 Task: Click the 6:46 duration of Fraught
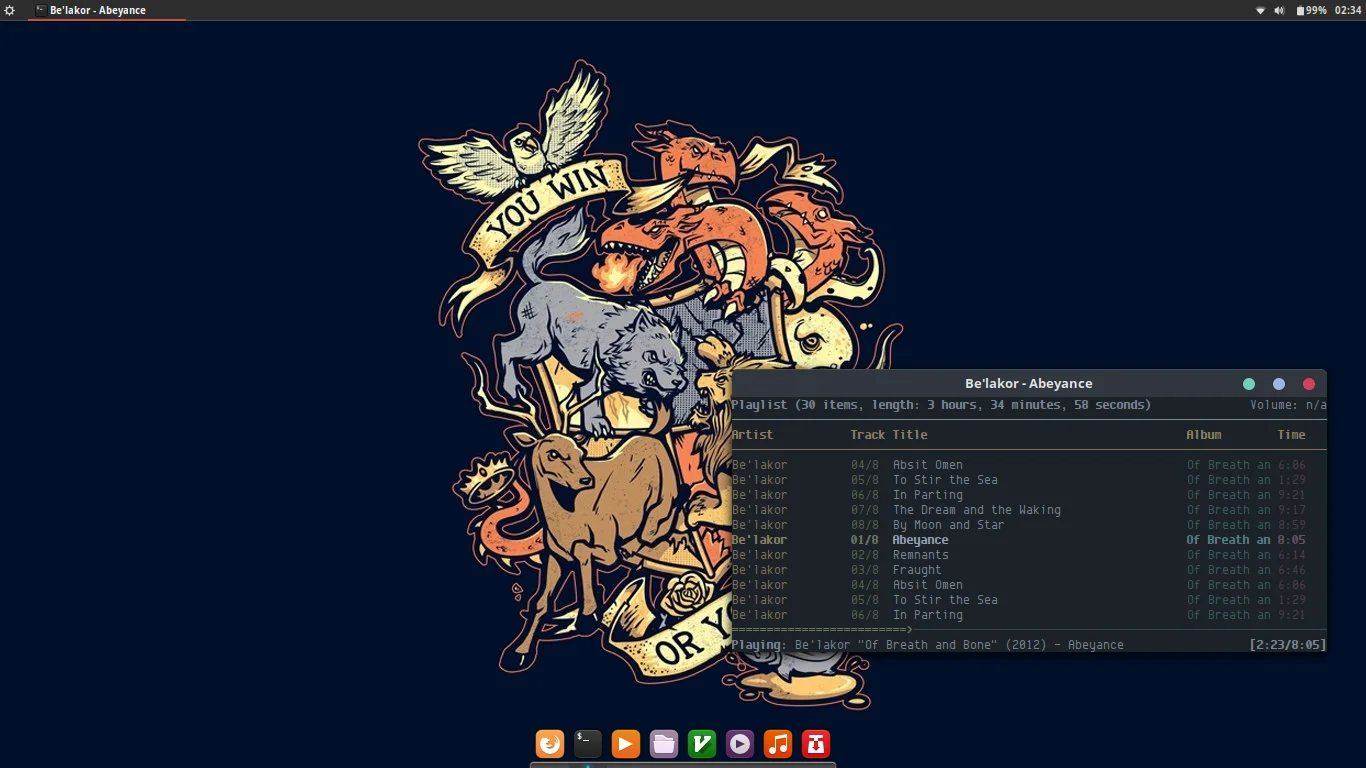1291,570
